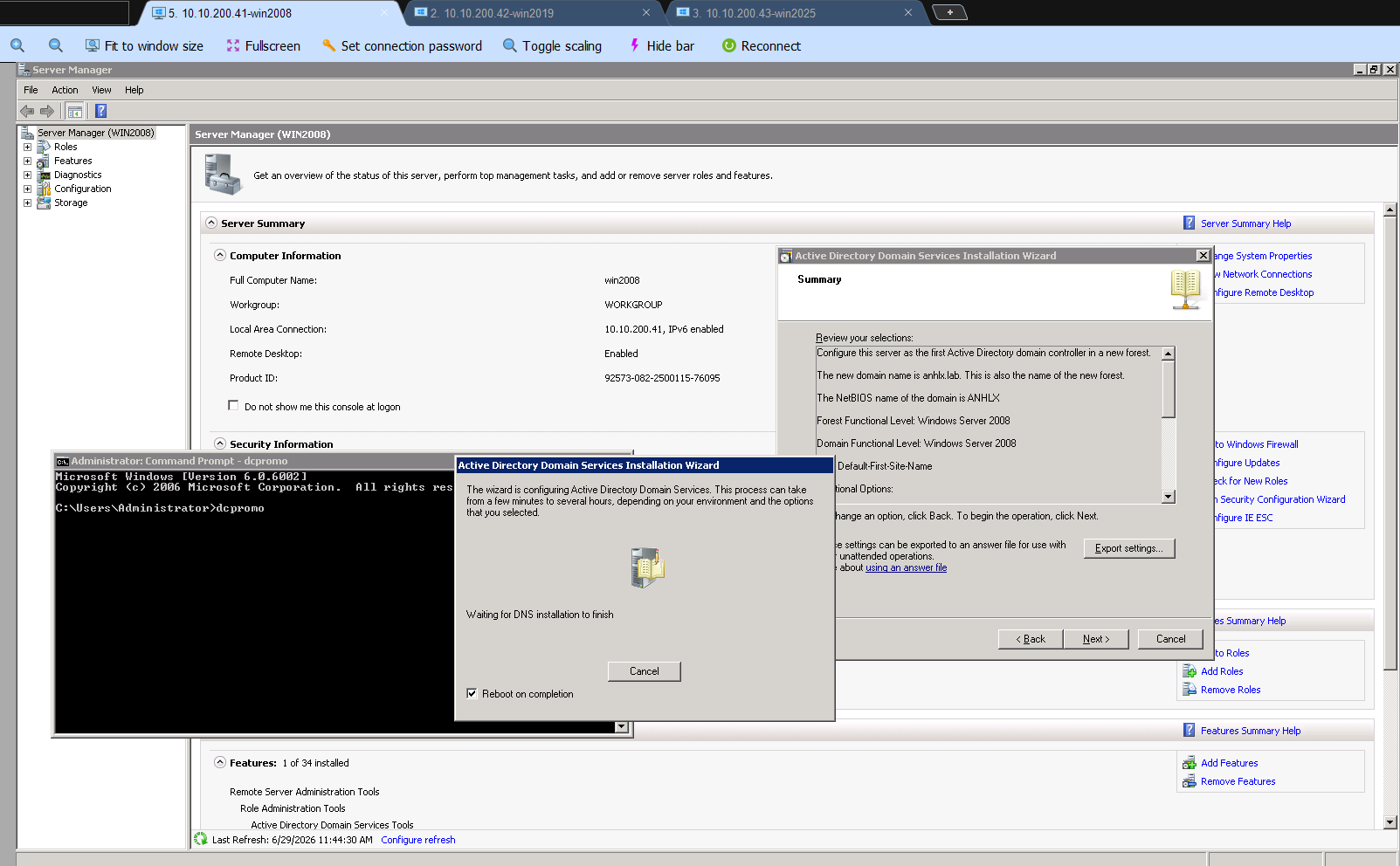Open the using an answer file link
The image size is (1400, 866).
pos(906,567)
